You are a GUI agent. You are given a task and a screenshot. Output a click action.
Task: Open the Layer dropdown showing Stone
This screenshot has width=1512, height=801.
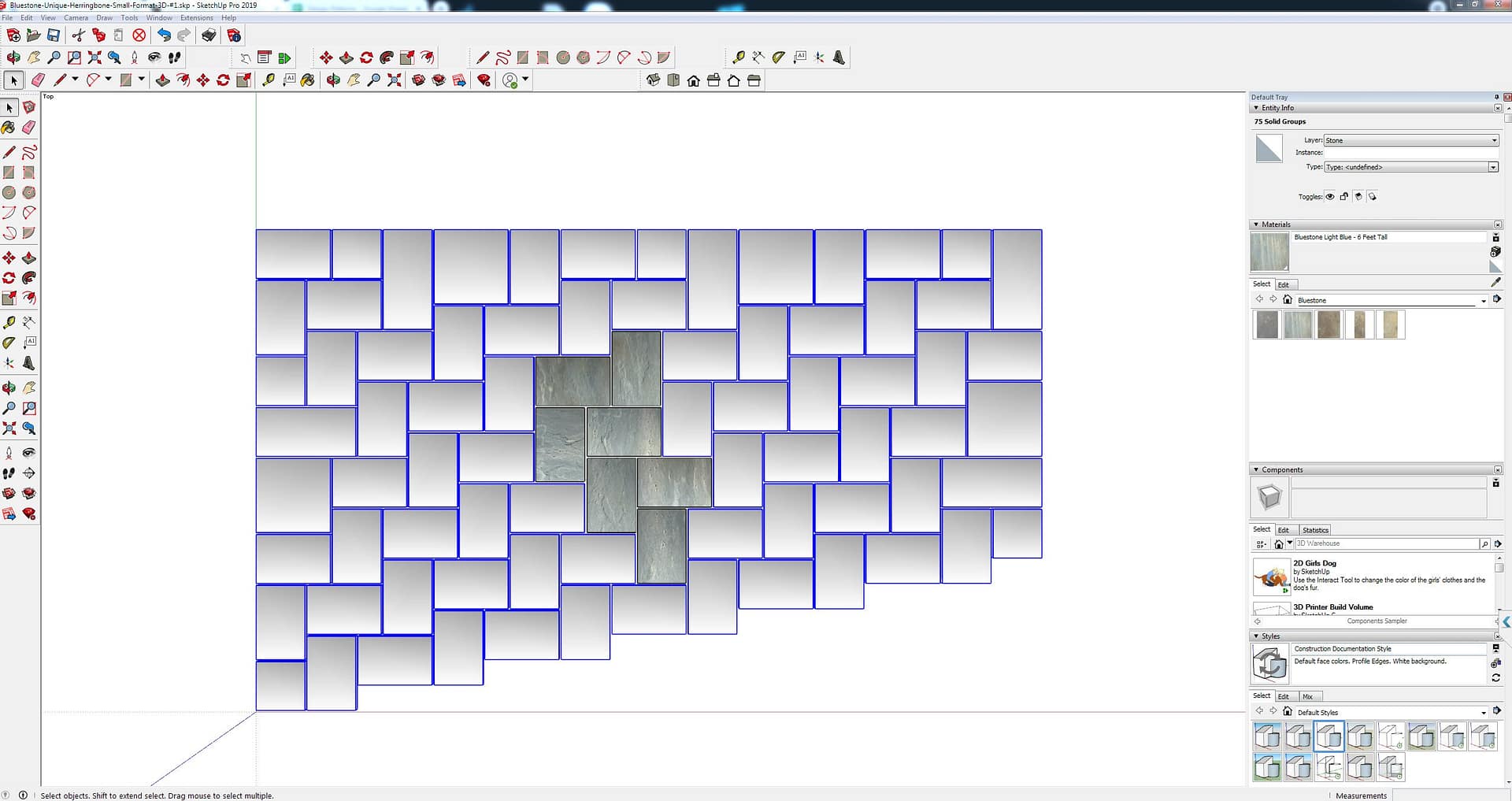click(1410, 140)
